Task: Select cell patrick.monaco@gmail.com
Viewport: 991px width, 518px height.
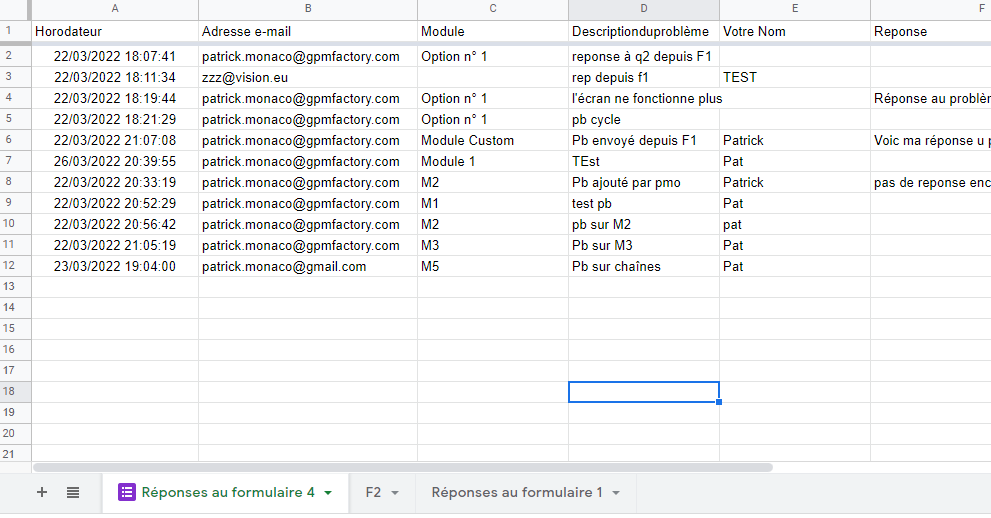Action: 308,266
